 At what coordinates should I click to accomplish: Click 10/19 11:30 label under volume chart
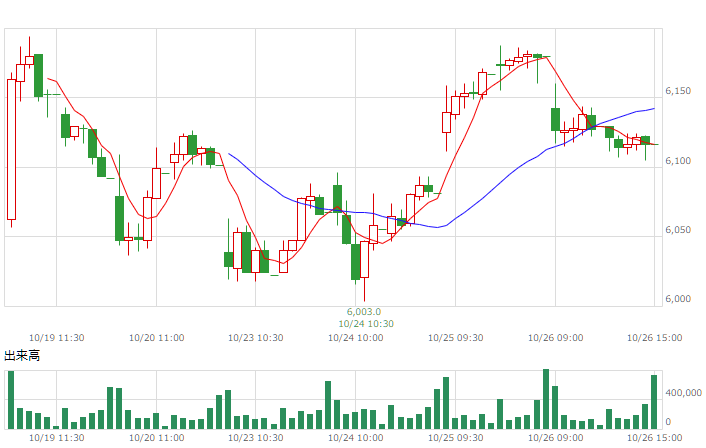tap(57, 438)
